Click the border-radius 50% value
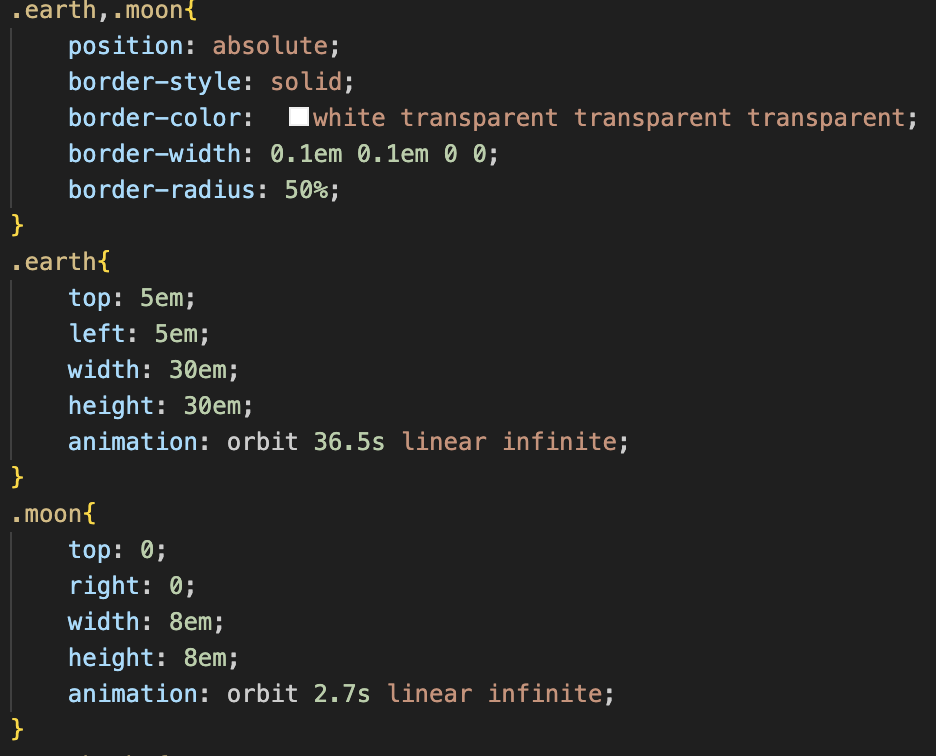The image size is (936, 756). (x=306, y=190)
